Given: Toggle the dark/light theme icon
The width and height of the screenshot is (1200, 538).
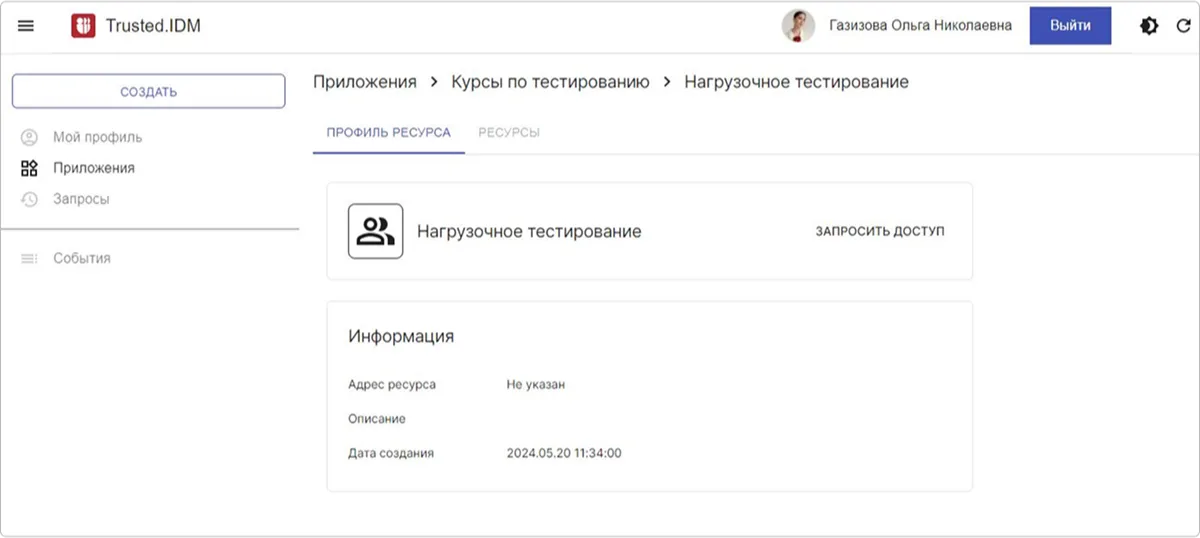Looking at the screenshot, I should 1150,26.
